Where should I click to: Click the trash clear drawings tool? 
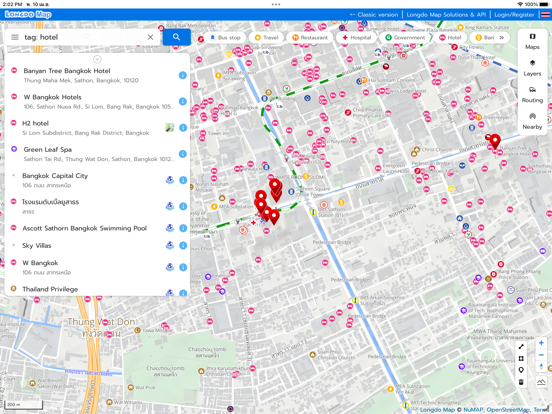click(x=521, y=382)
